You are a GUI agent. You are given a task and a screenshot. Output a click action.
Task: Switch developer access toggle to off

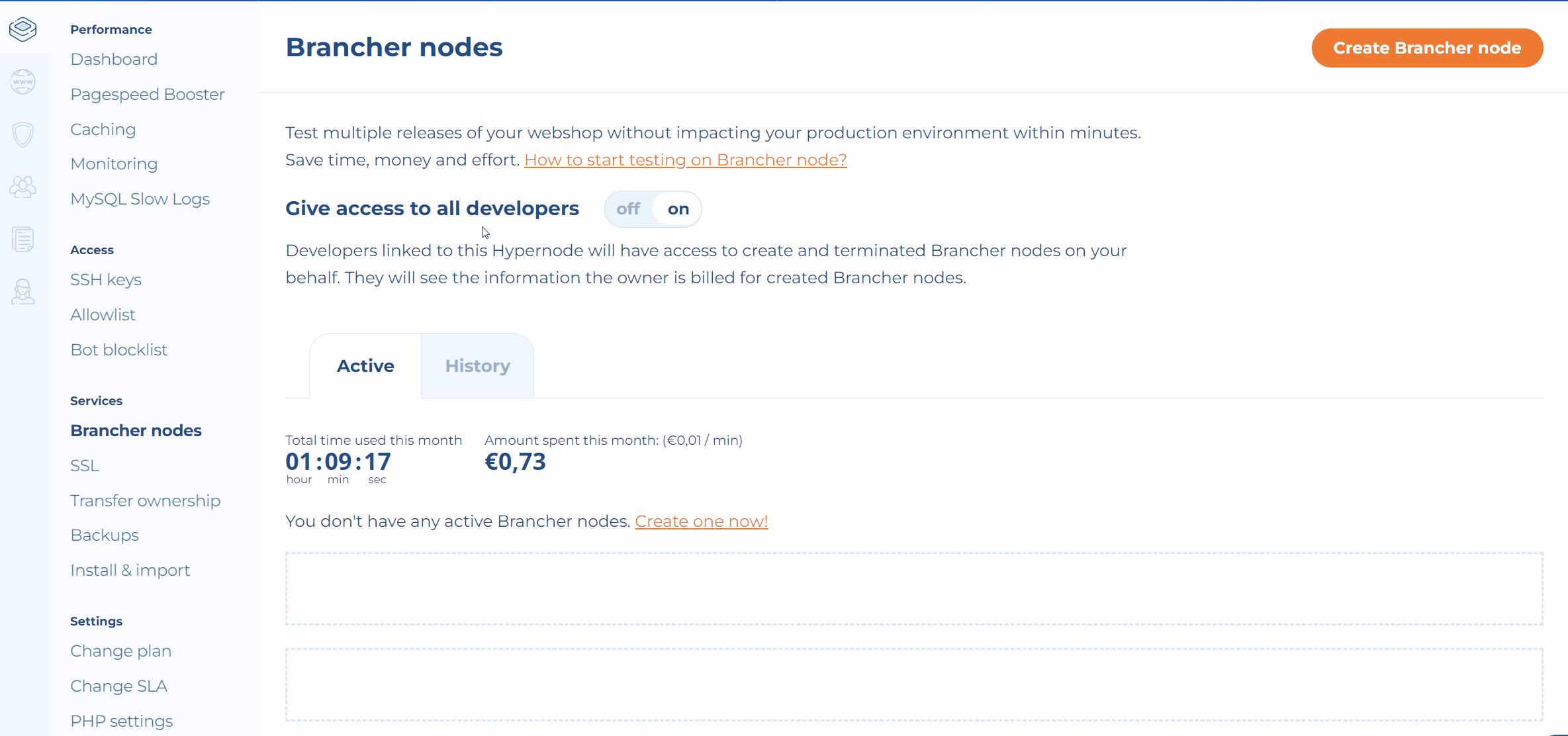coord(628,209)
